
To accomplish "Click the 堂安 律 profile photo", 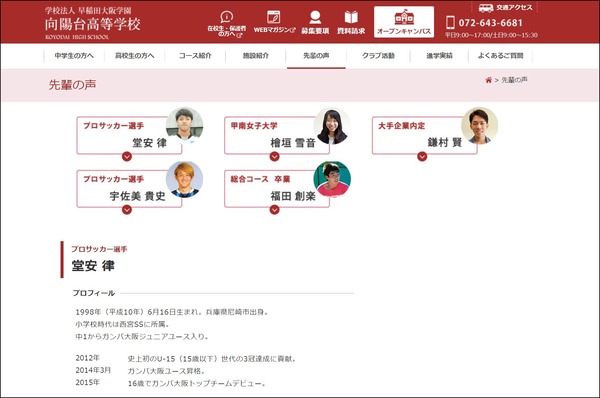I will pyautogui.click(x=184, y=126).
